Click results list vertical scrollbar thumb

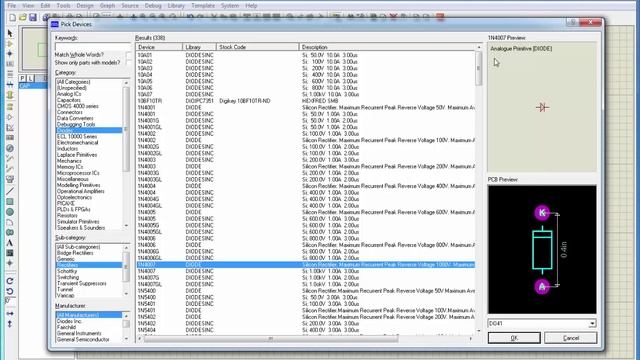pyautogui.click(x=479, y=68)
